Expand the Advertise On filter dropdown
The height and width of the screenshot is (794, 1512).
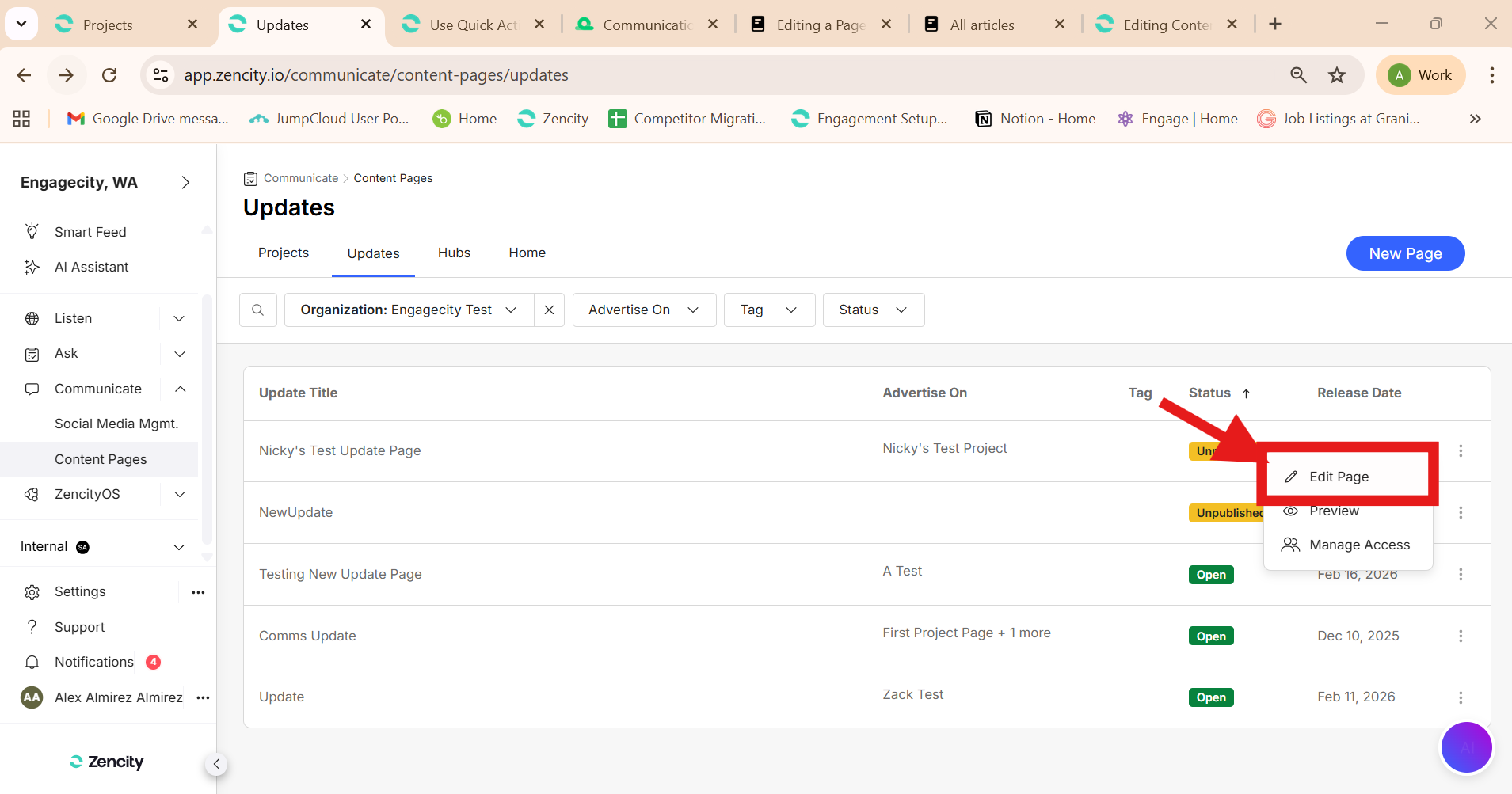(643, 310)
